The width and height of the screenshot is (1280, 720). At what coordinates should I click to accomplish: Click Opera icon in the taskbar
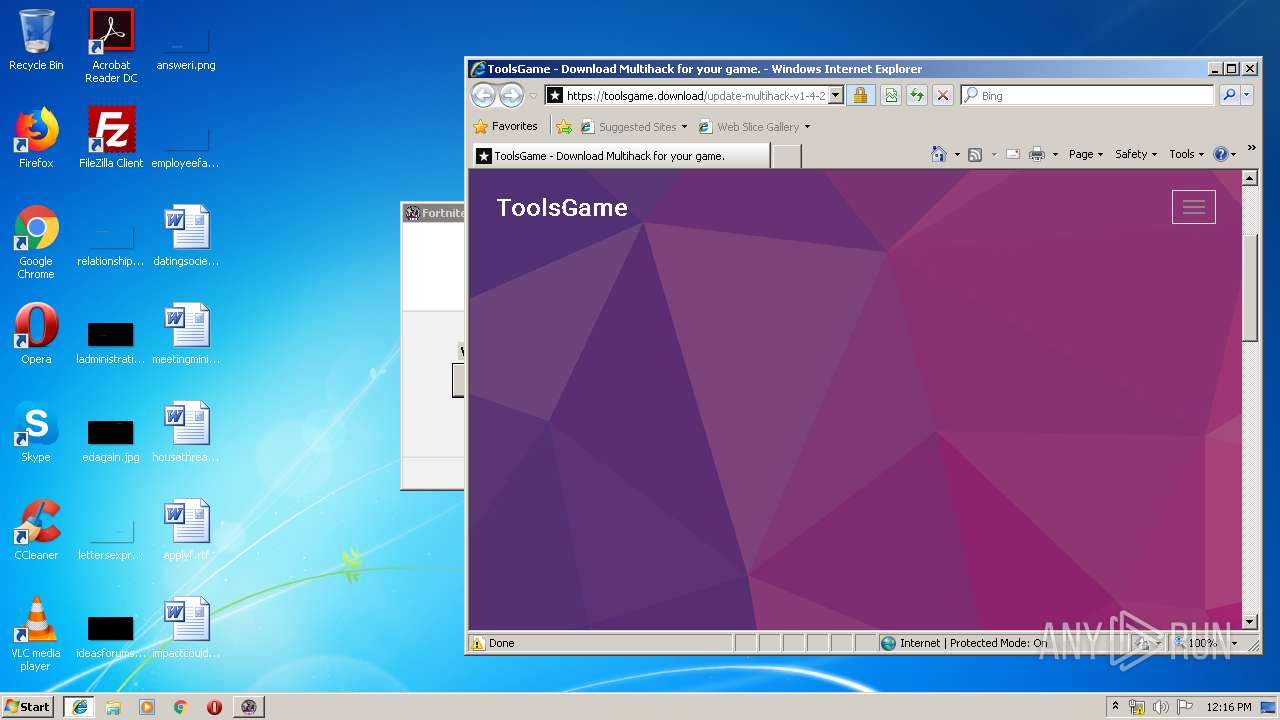tap(214, 706)
